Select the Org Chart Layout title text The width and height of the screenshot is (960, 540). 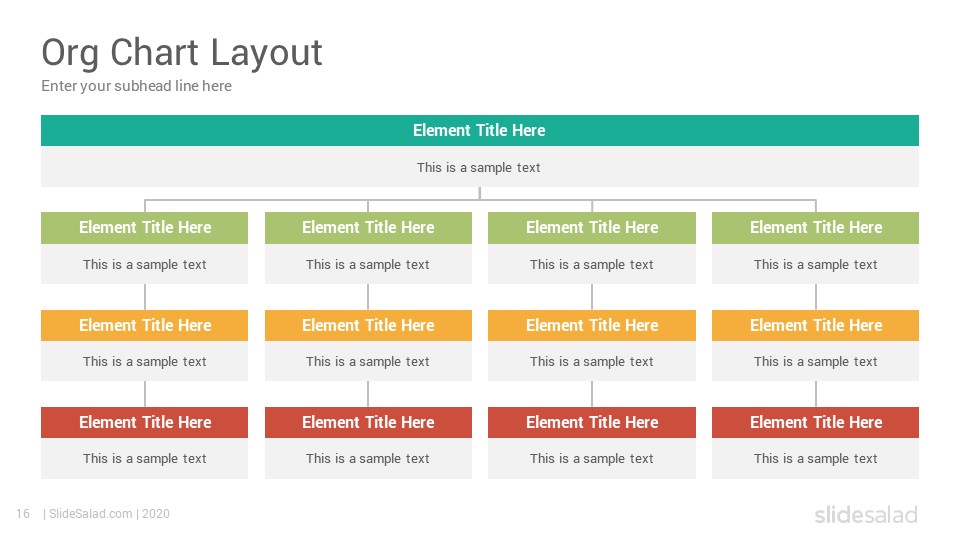[x=182, y=53]
